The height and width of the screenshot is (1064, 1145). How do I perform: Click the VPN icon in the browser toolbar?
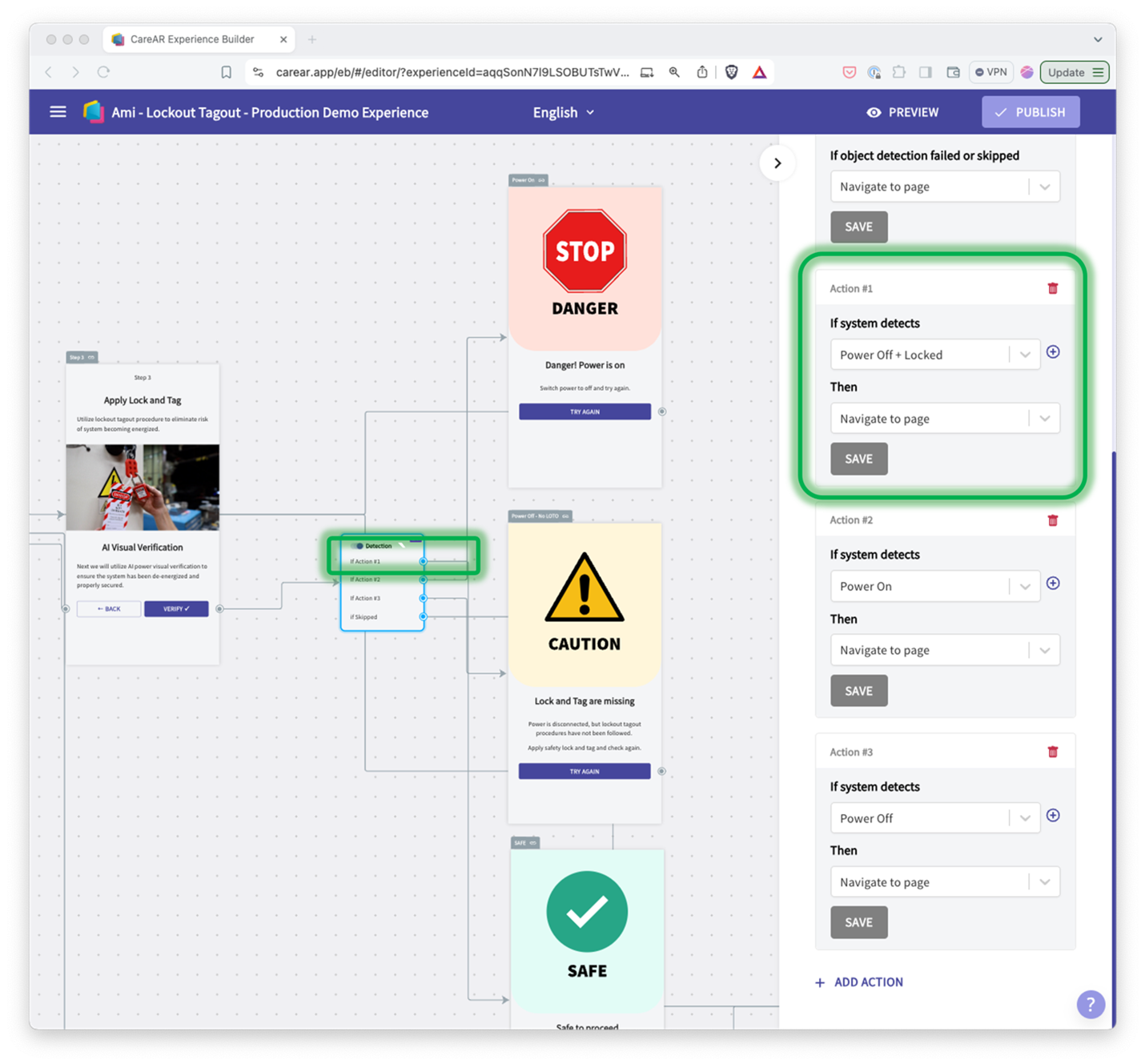990,72
